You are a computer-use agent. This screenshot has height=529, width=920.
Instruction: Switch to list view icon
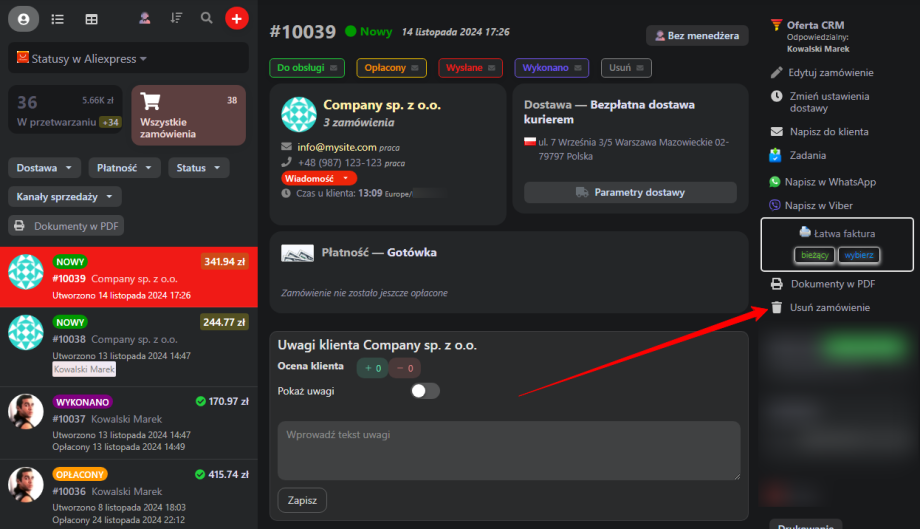click(x=58, y=19)
